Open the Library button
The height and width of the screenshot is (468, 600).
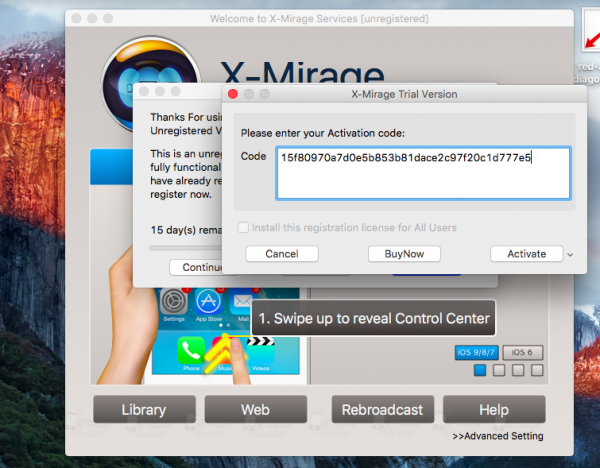144,409
